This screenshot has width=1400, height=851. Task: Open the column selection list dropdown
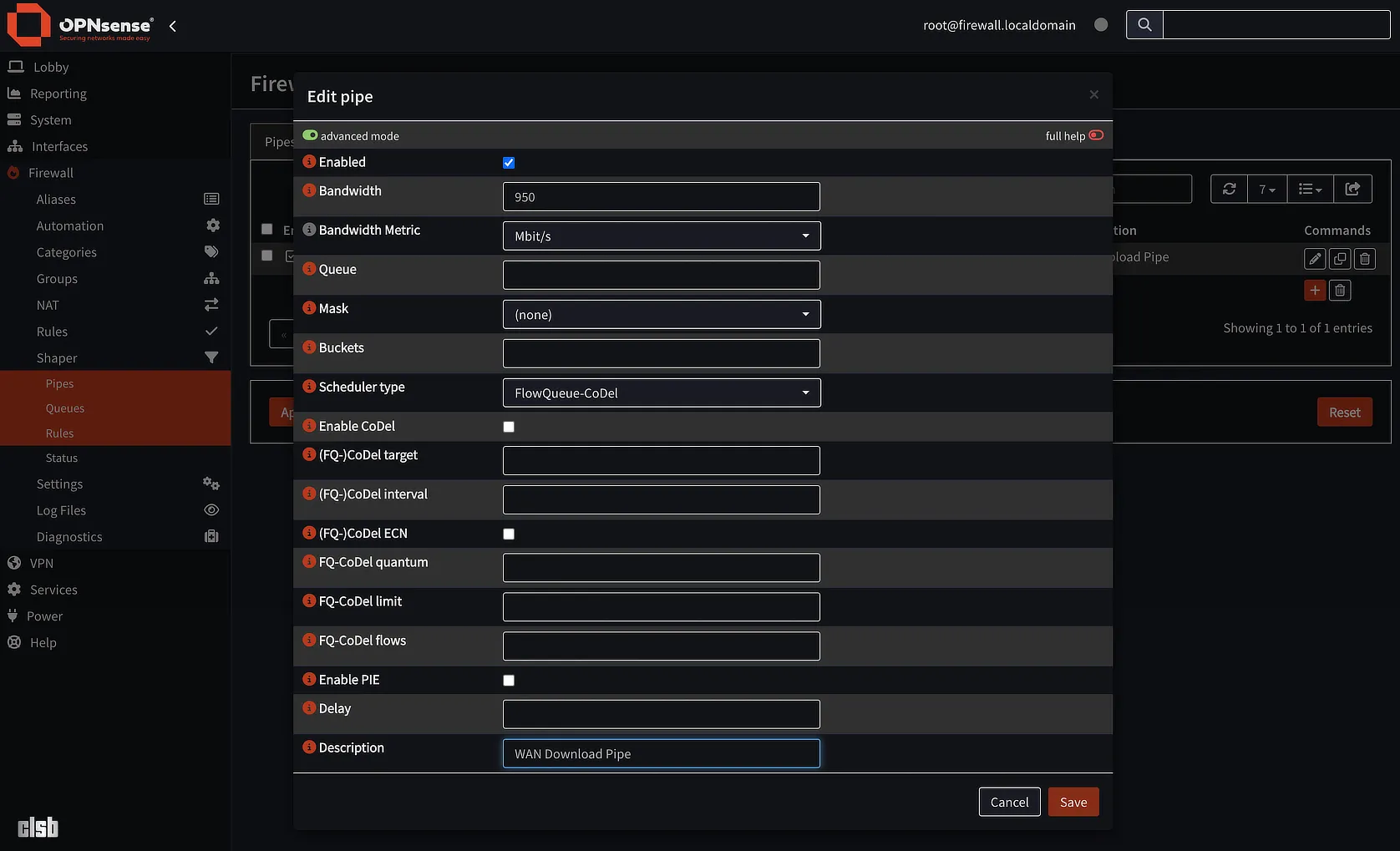pyautogui.click(x=1310, y=190)
